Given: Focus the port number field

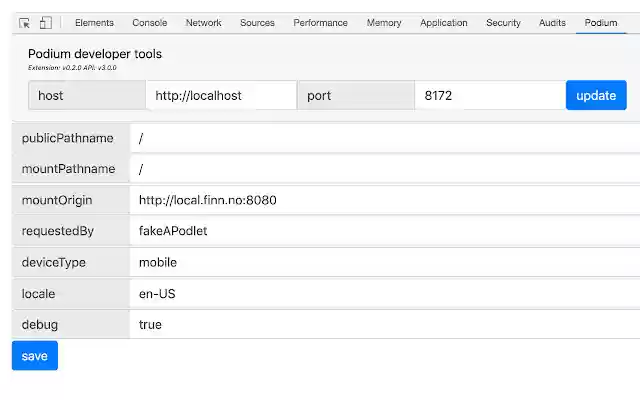Looking at the screenshot, I should pos(489,95).
